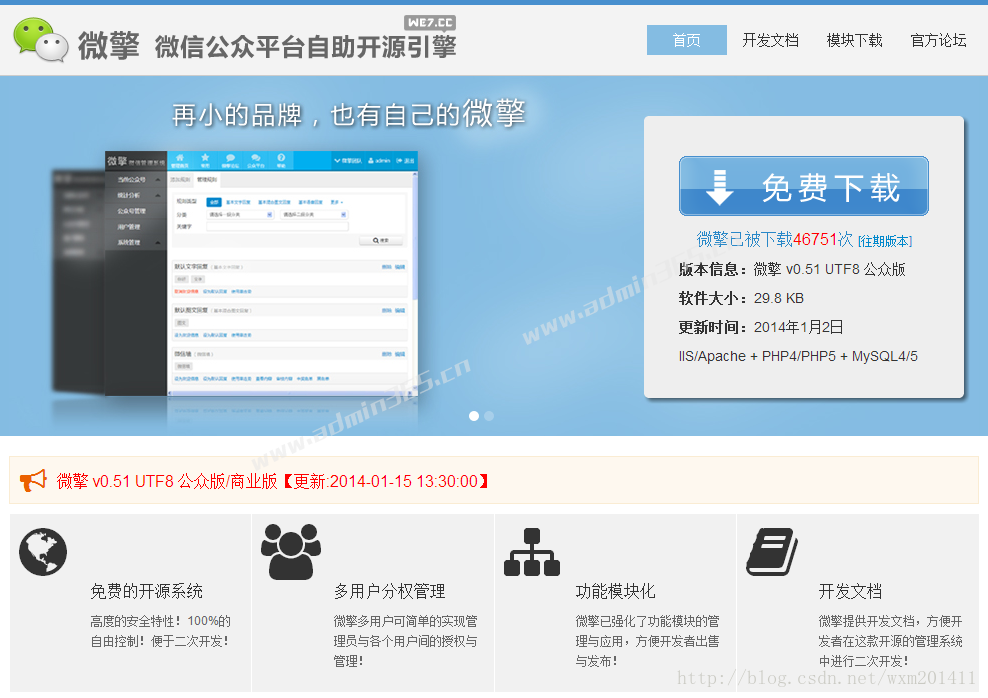
Task: Open the 功能模块化 feature heading
Action: [615, 591]
